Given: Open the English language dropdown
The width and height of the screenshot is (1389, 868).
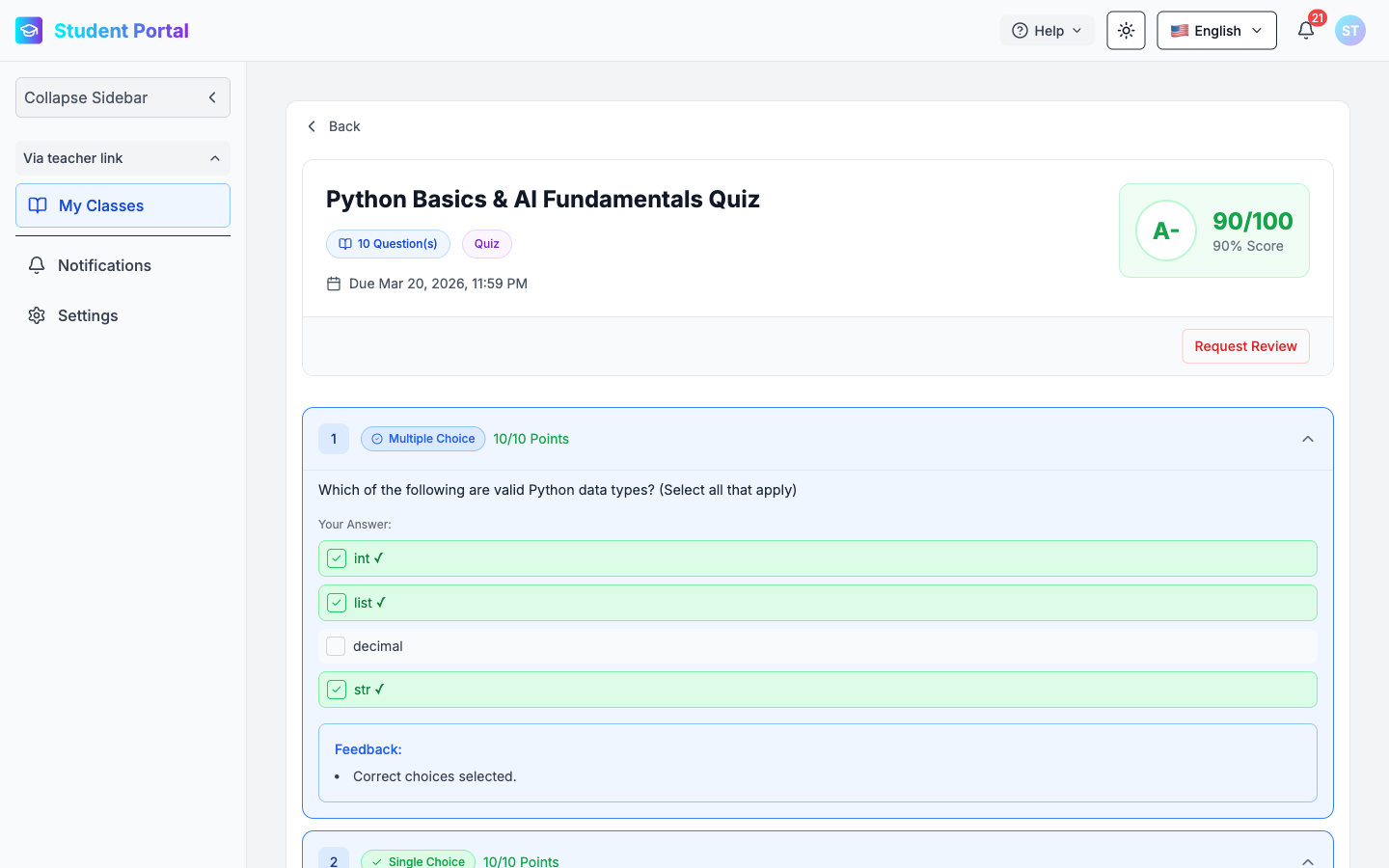Looking at the screenshot, I should point(1216,31).
